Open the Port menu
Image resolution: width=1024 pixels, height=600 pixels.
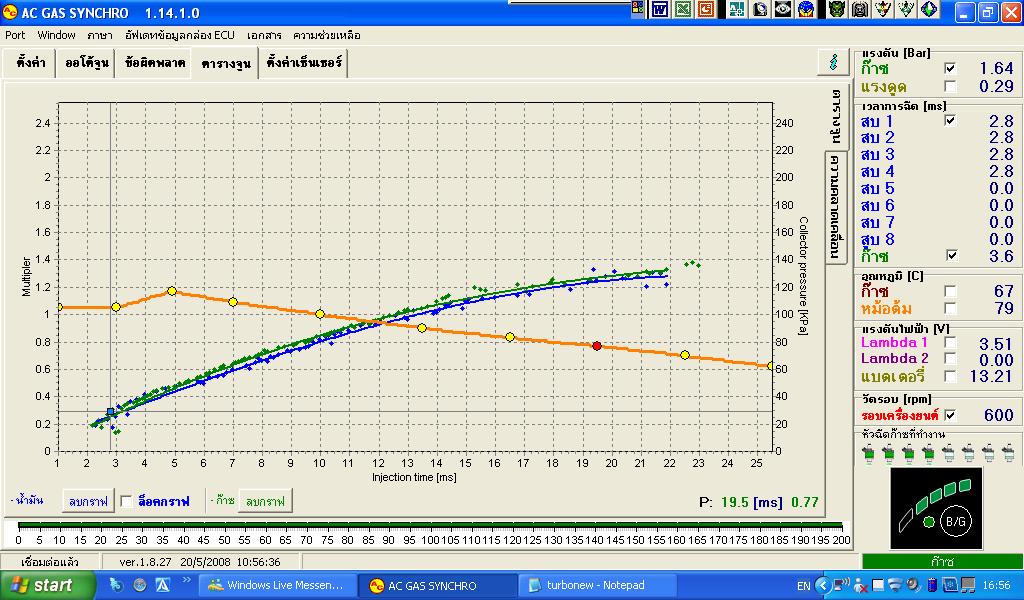coord(15,34)
